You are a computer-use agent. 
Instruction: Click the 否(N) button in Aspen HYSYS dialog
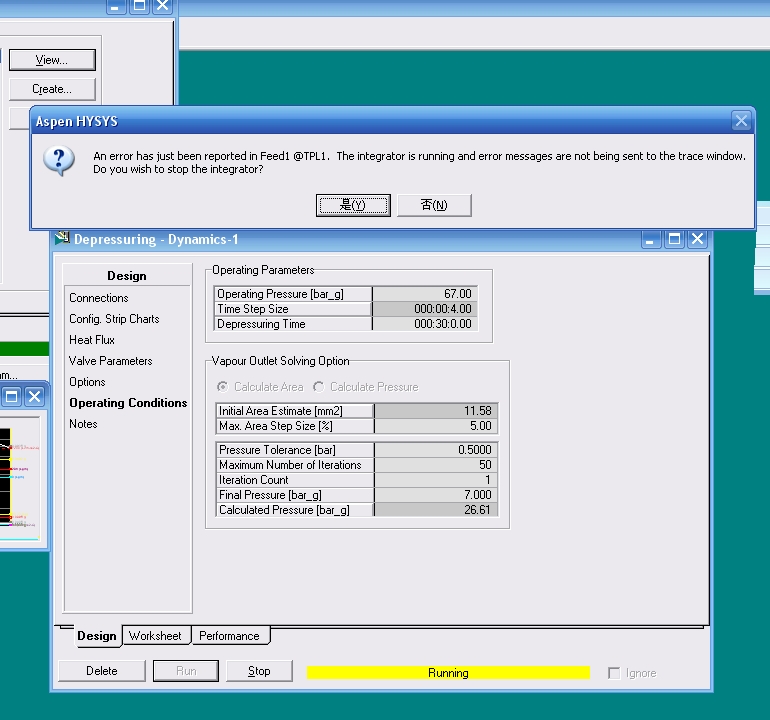pos(434,205)
